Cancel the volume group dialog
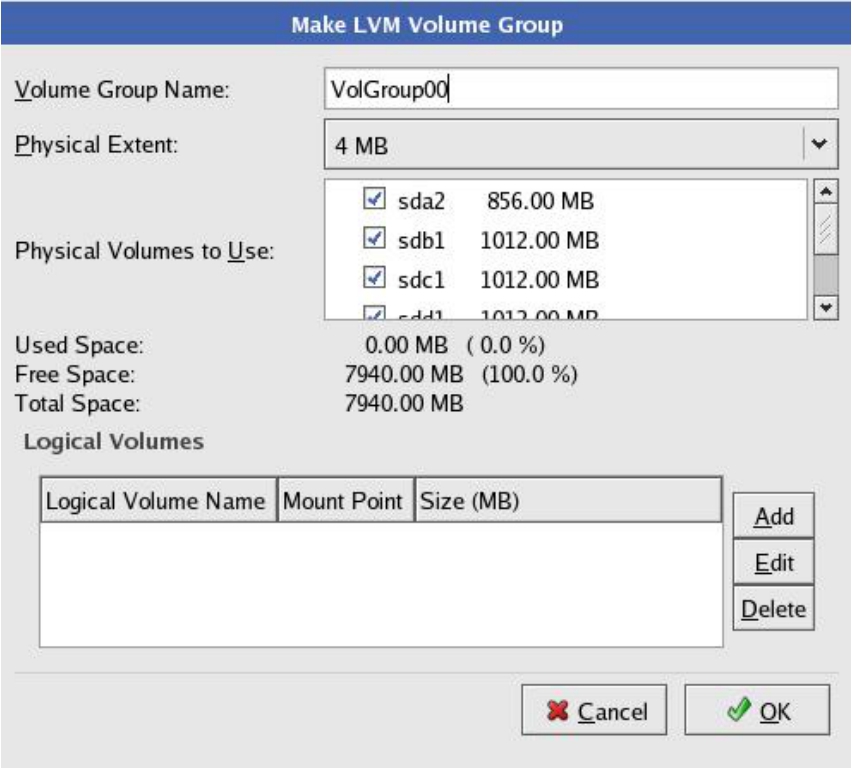 594,711
